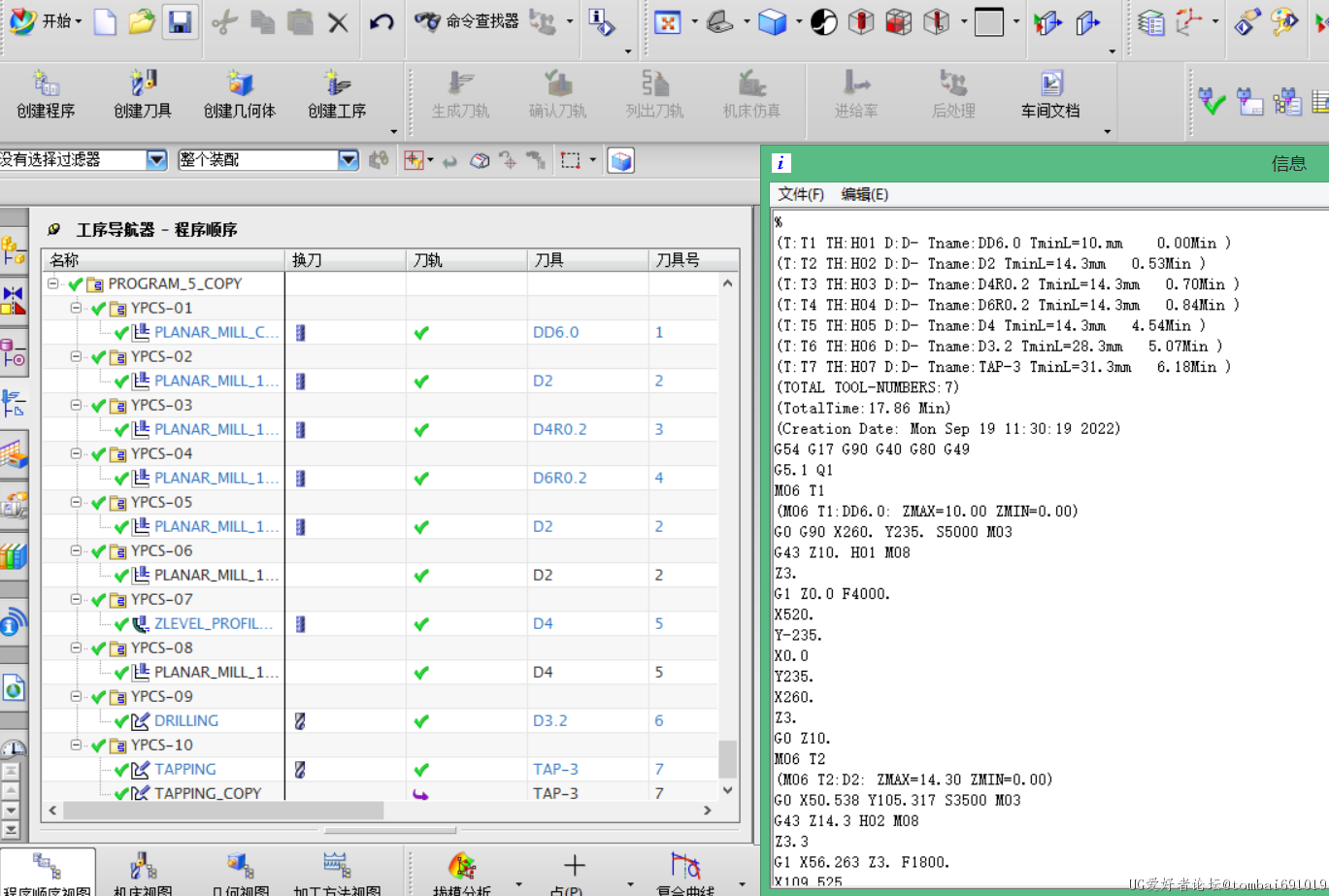Collapse the YPCS-10 group
1329x896 pixels.
pos(77,745)
